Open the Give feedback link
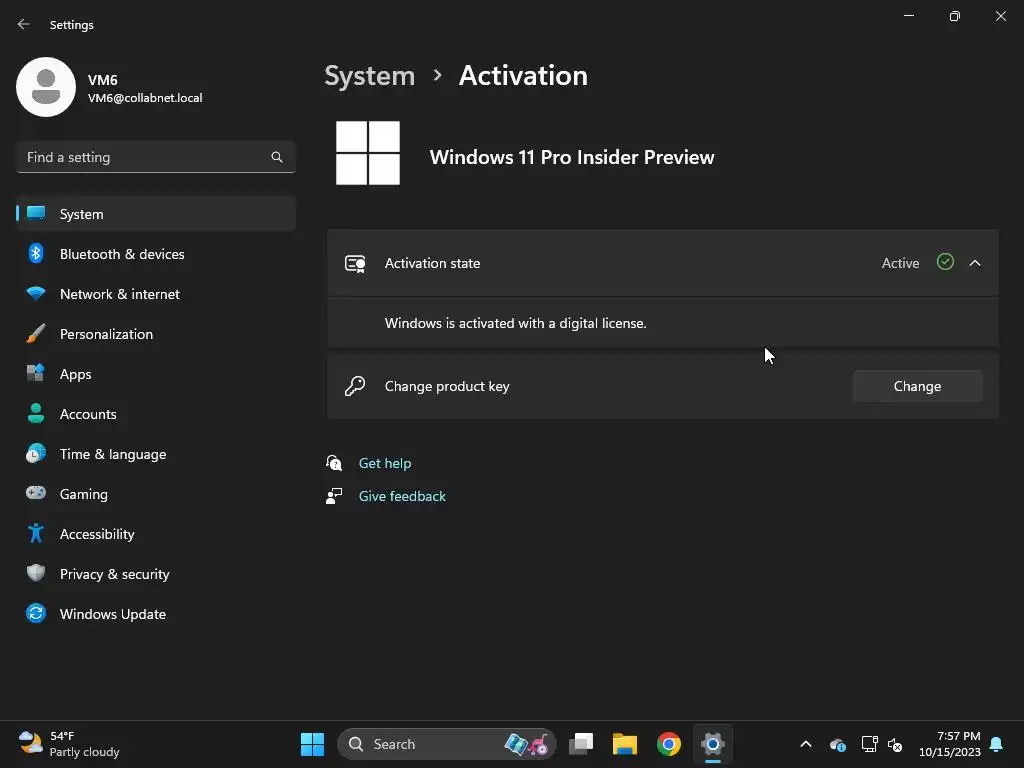Screen dimensions: 1024x768 402,496
